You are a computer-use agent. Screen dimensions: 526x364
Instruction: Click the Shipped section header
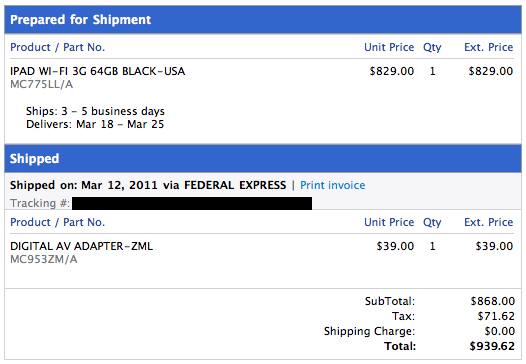point(263,158)
